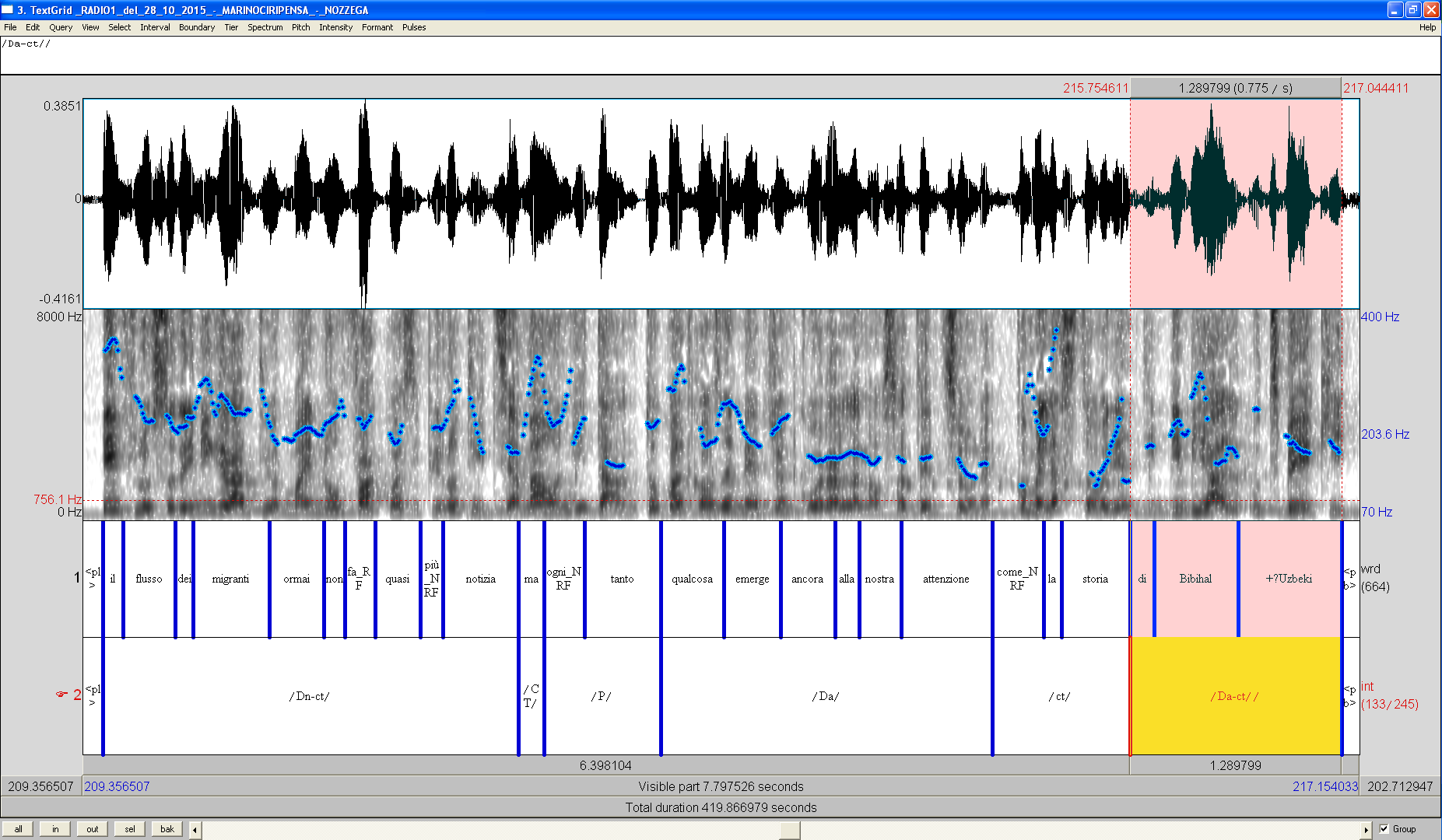
Task: Select the 'Bibihal' word interval
Action: 1195,579
